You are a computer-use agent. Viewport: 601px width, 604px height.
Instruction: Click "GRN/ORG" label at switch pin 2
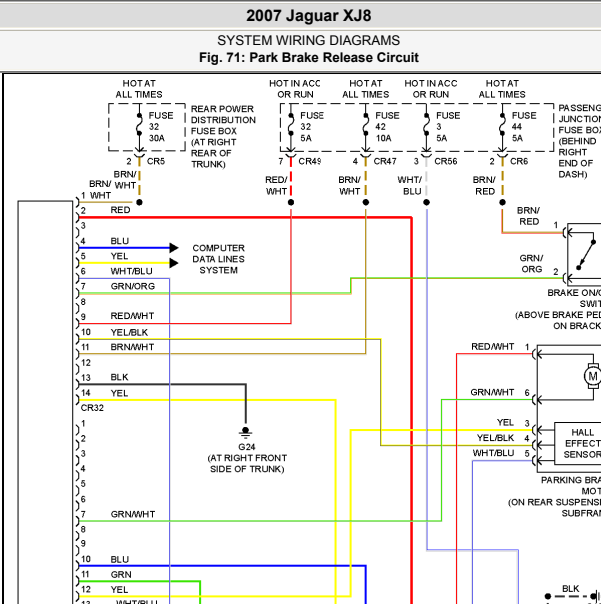[532, 263]
